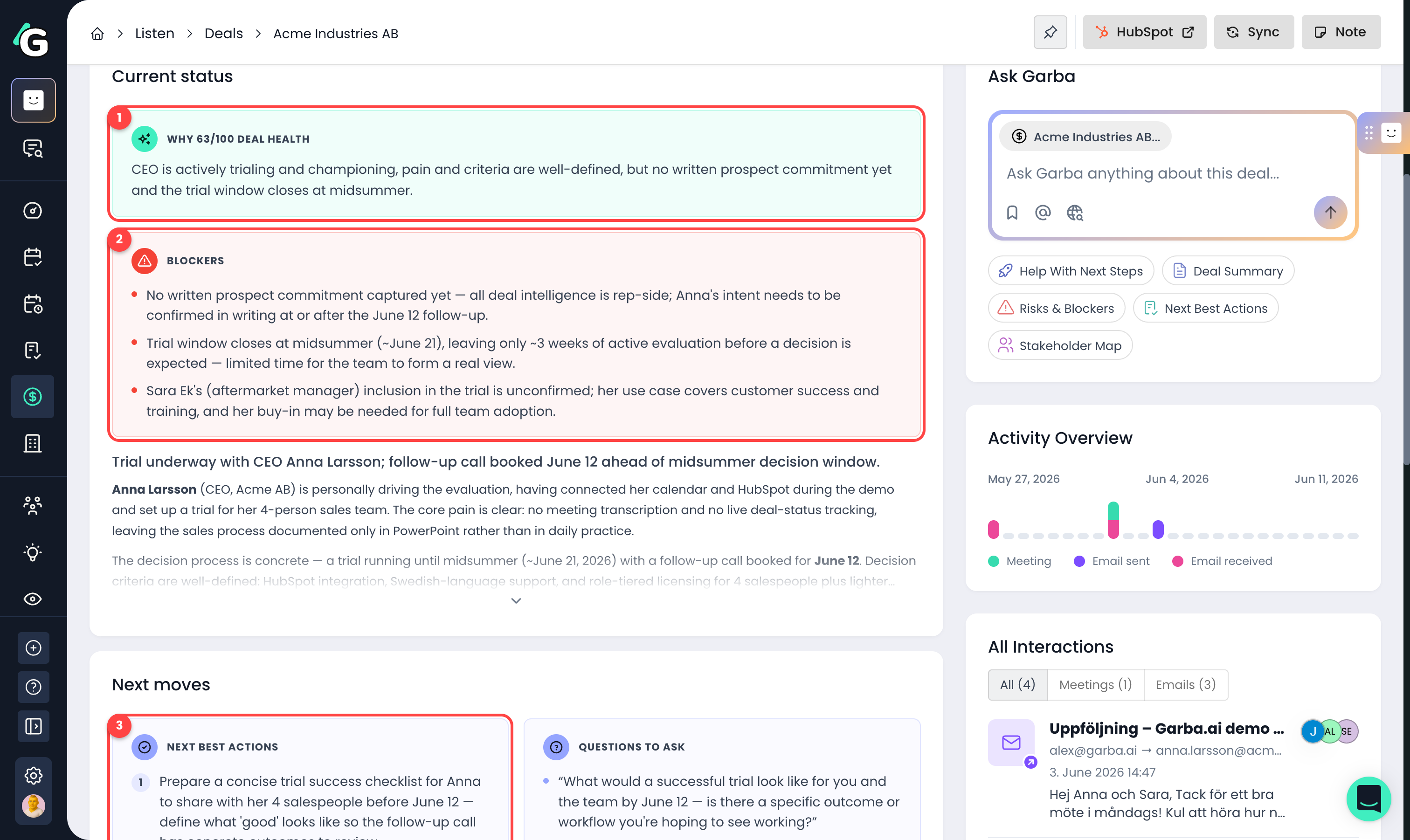Viewport: 1410px width, 840px height.
Task: Open the help question mark icon
Action: click(34, 687)
